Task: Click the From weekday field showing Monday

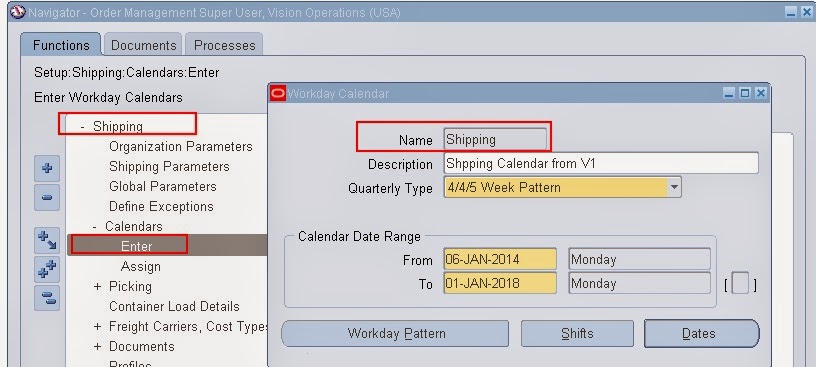Action: (x=640, y=259)
